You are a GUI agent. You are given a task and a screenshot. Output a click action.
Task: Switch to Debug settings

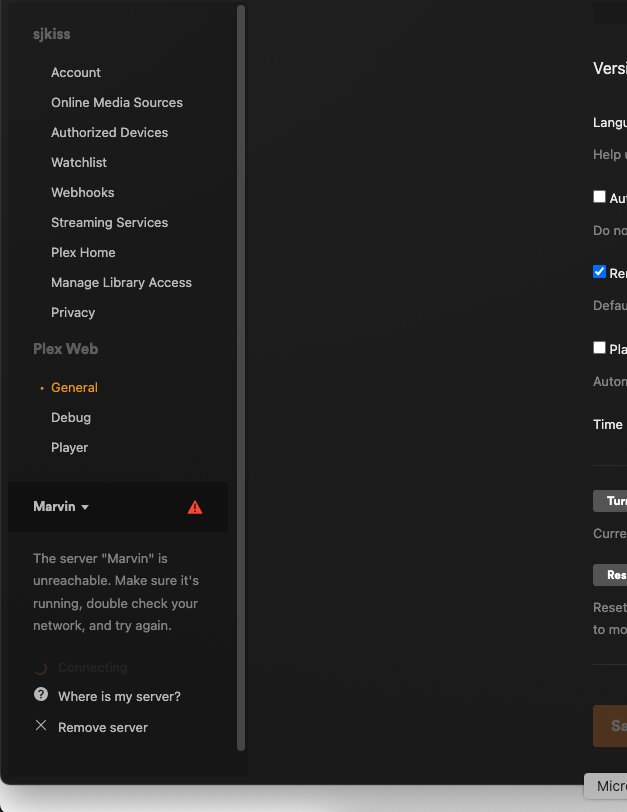point(71,417)
